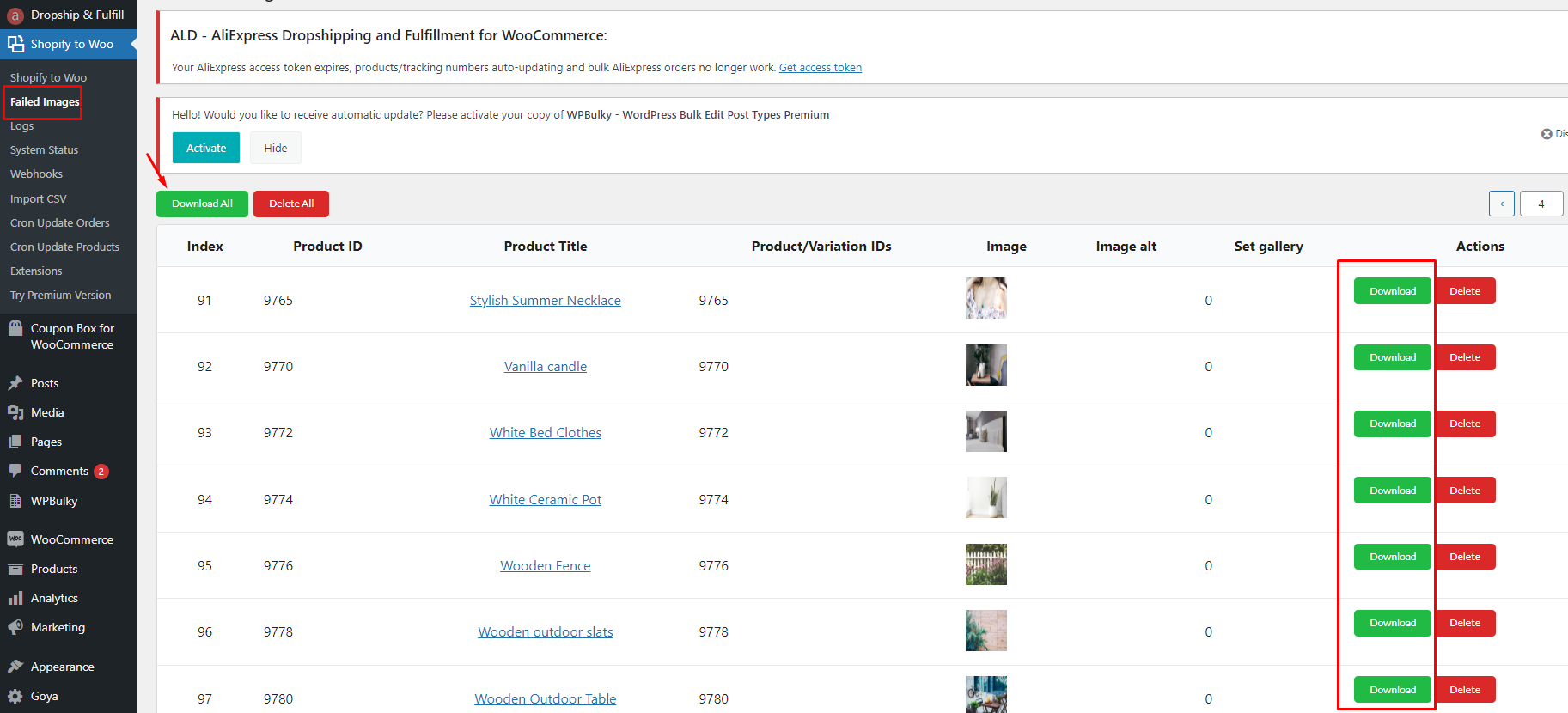
Task: Click the Analytics bar chart icon
Action: (x=15, y=598)
